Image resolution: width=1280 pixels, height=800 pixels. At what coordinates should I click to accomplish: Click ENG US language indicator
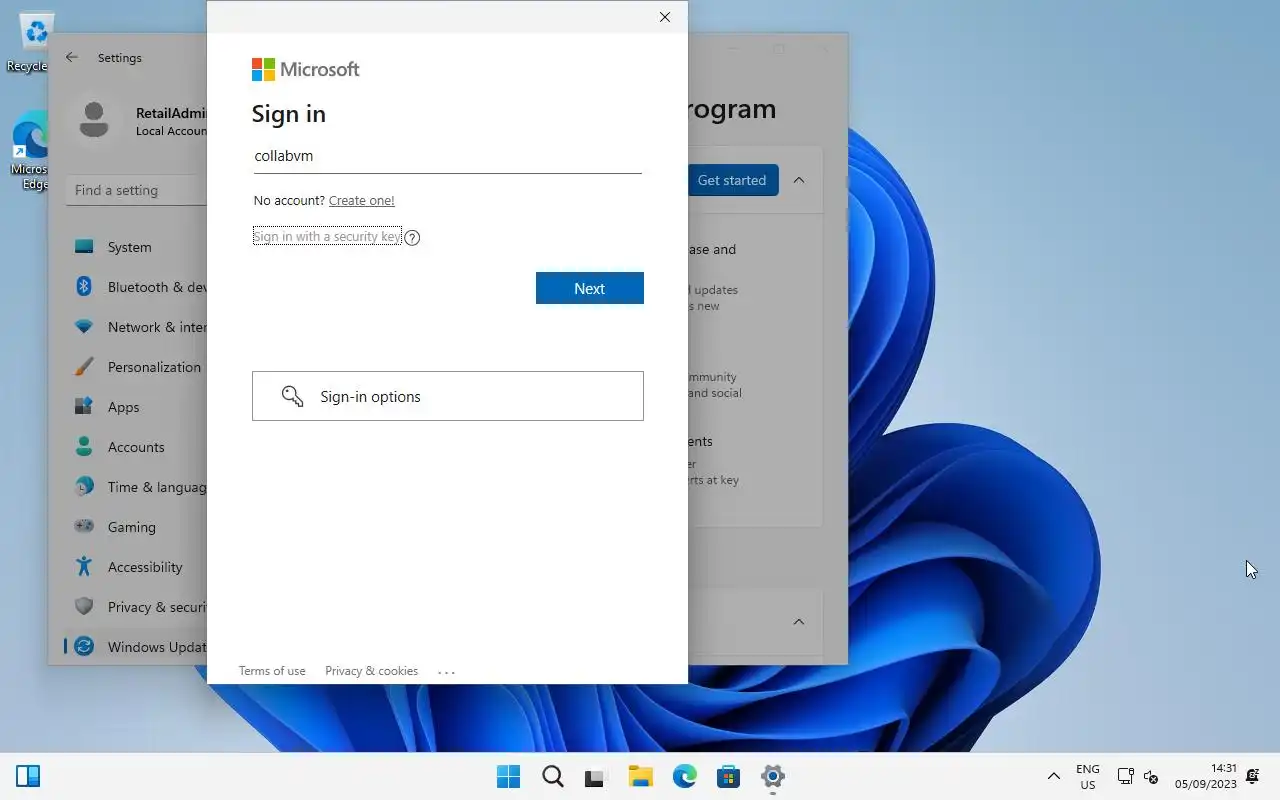[1088, 776]
